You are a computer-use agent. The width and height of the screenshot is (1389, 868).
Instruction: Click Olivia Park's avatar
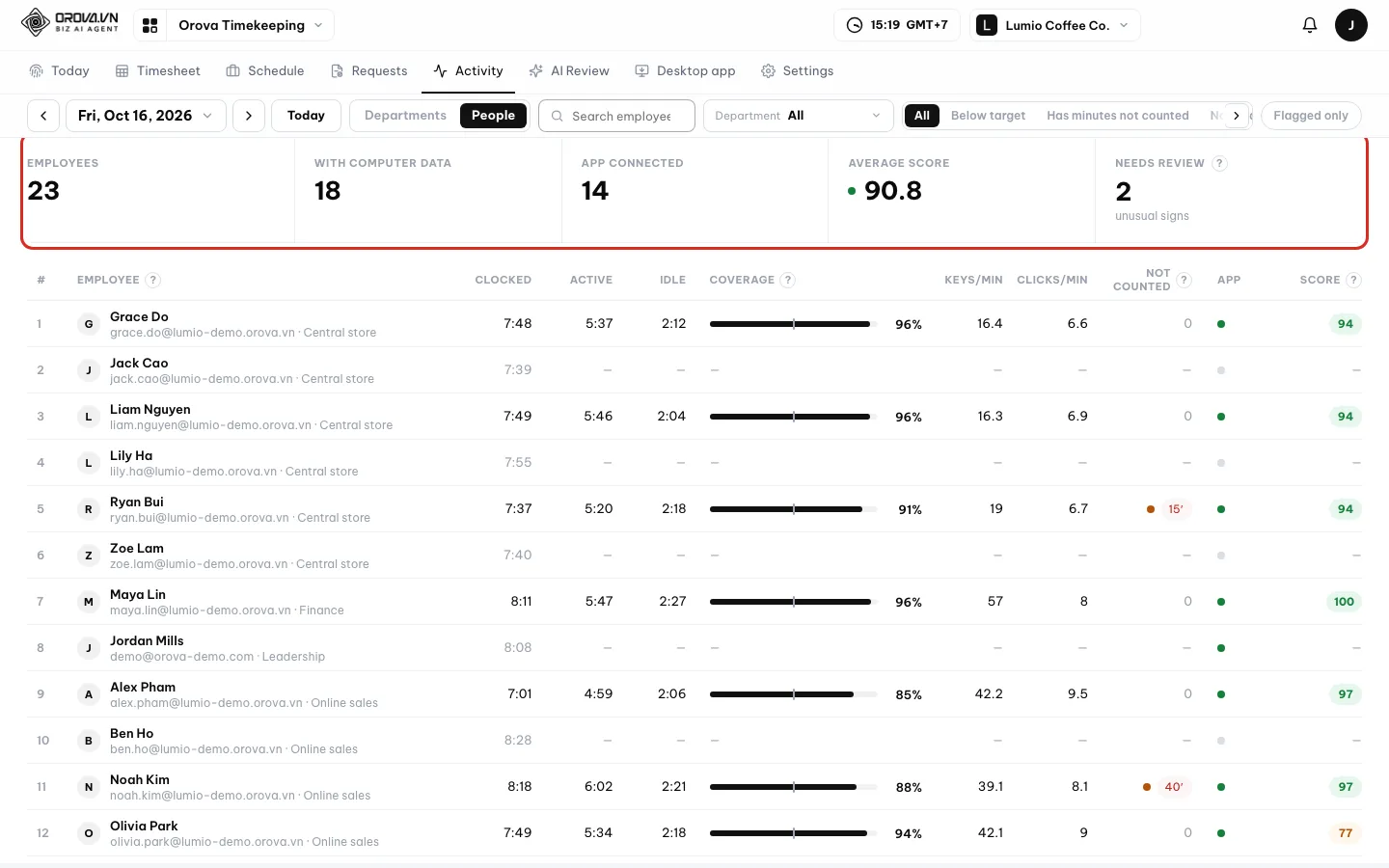click(x=89, y=833)
